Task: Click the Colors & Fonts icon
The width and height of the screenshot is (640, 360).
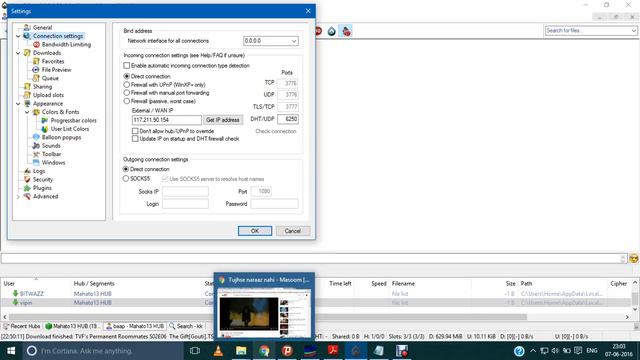Action: [36, 112]
